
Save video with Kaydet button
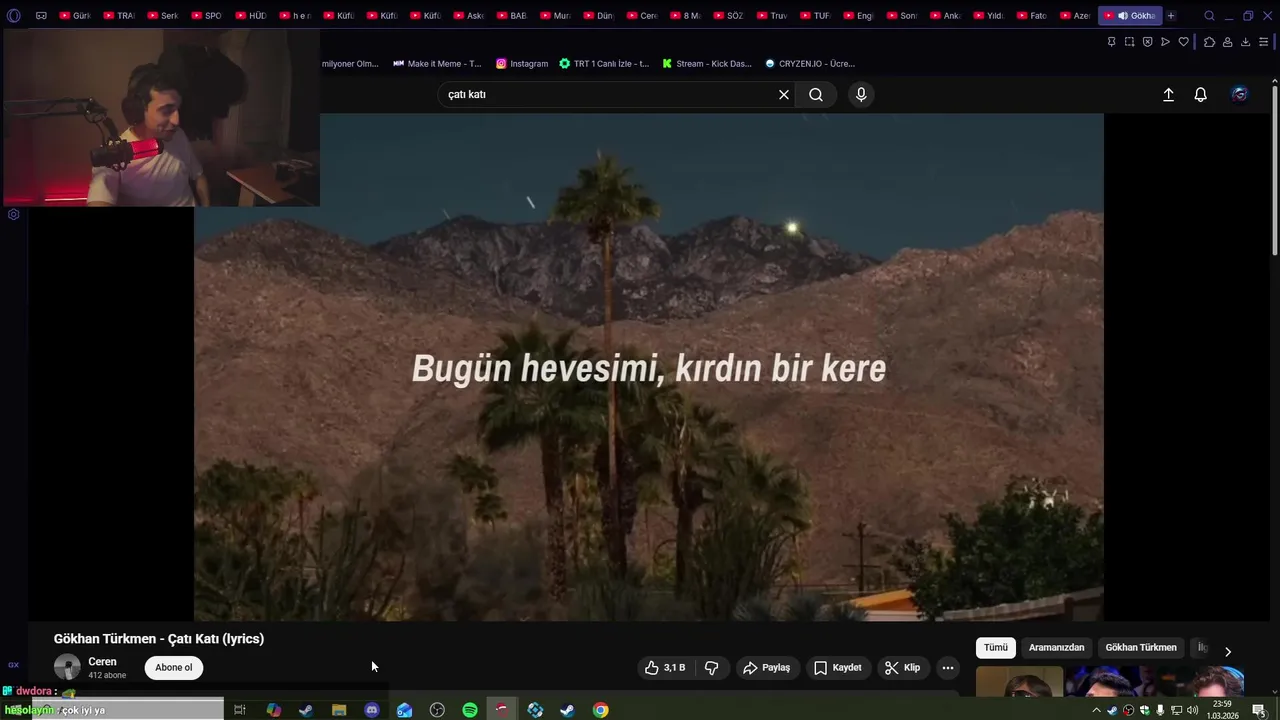(x=837, y=668)
